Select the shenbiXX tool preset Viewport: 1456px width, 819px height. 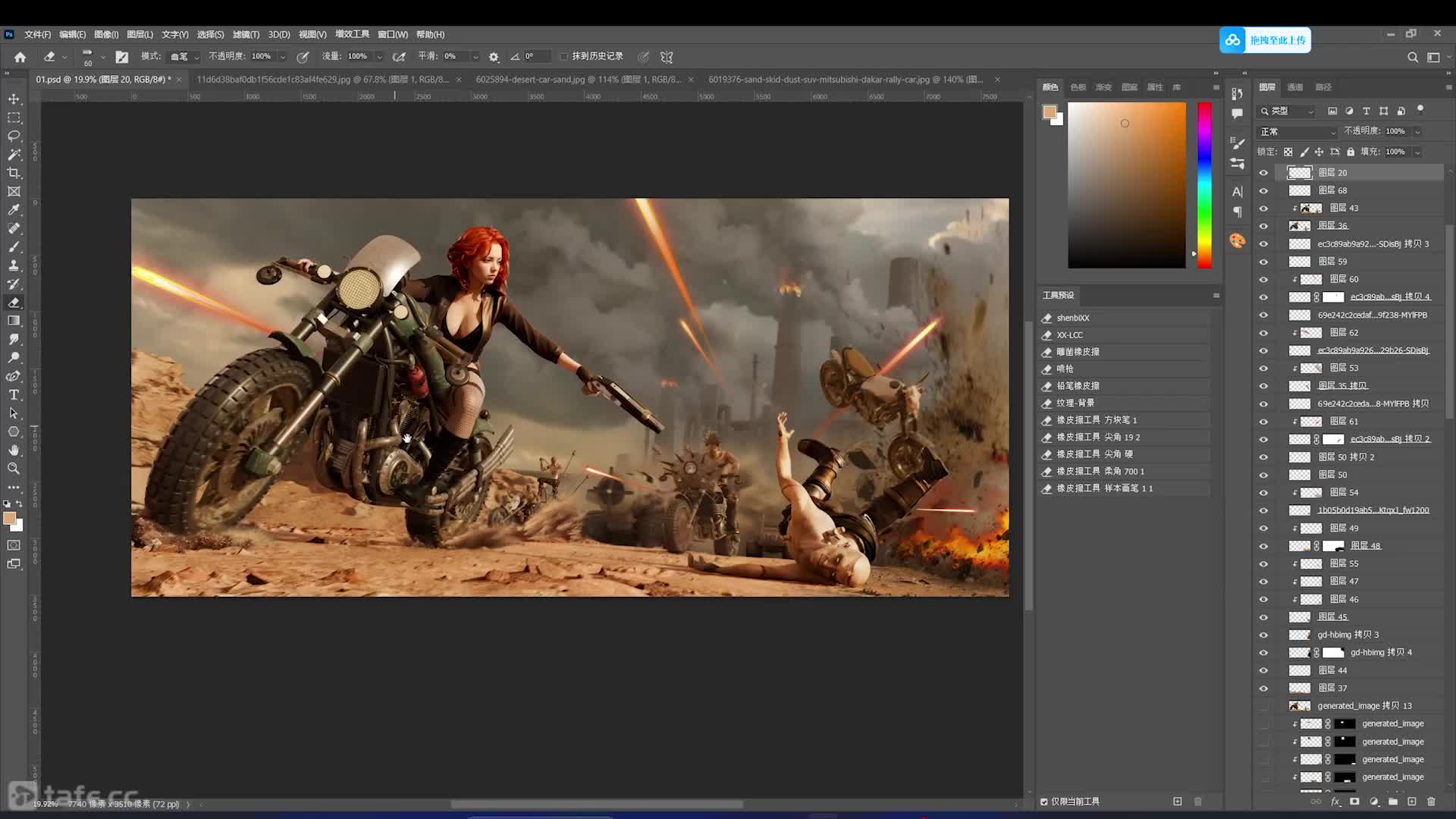click(x=1125, y=318)
